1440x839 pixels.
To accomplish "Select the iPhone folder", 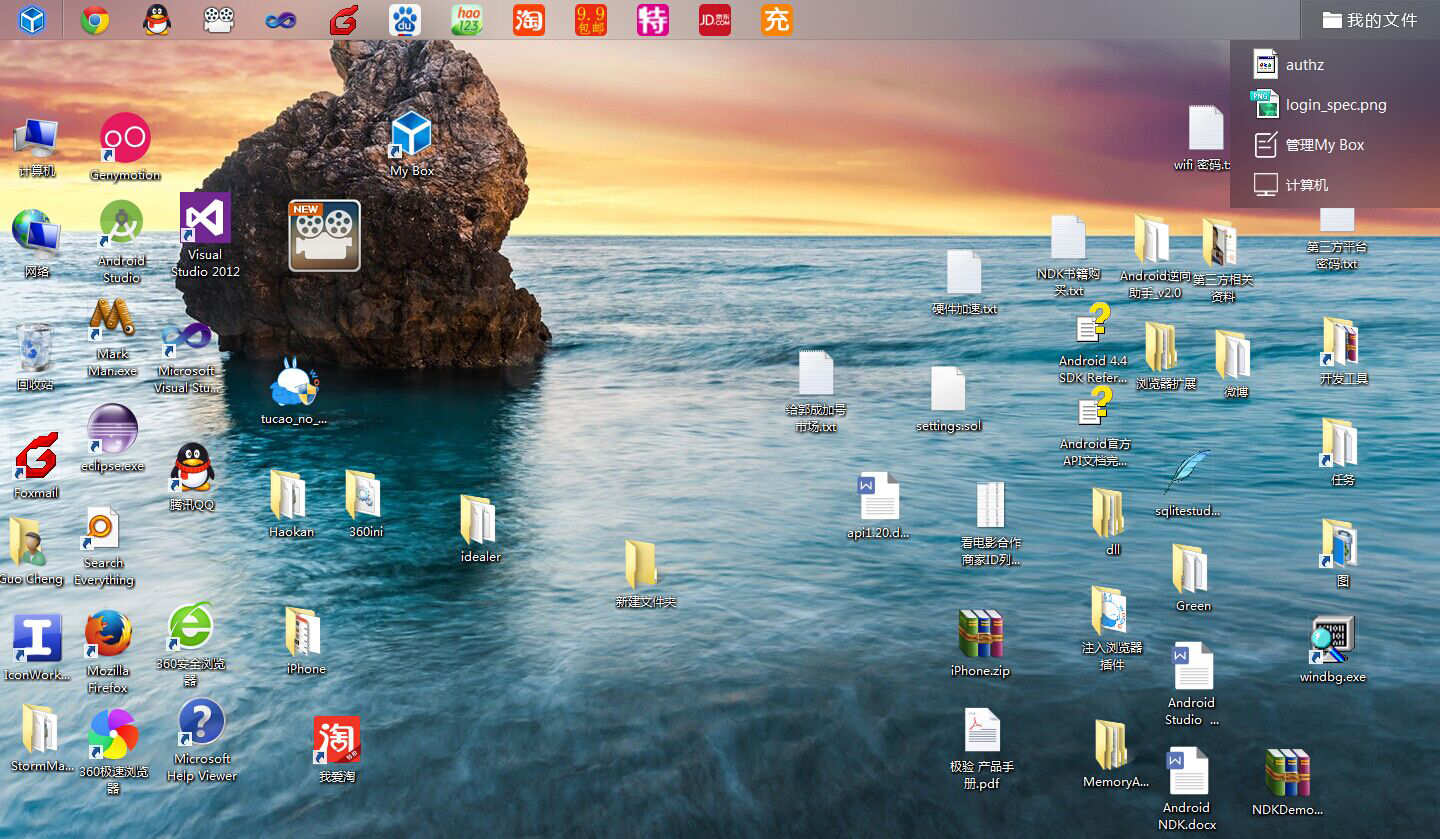I will tap(306, 641).
